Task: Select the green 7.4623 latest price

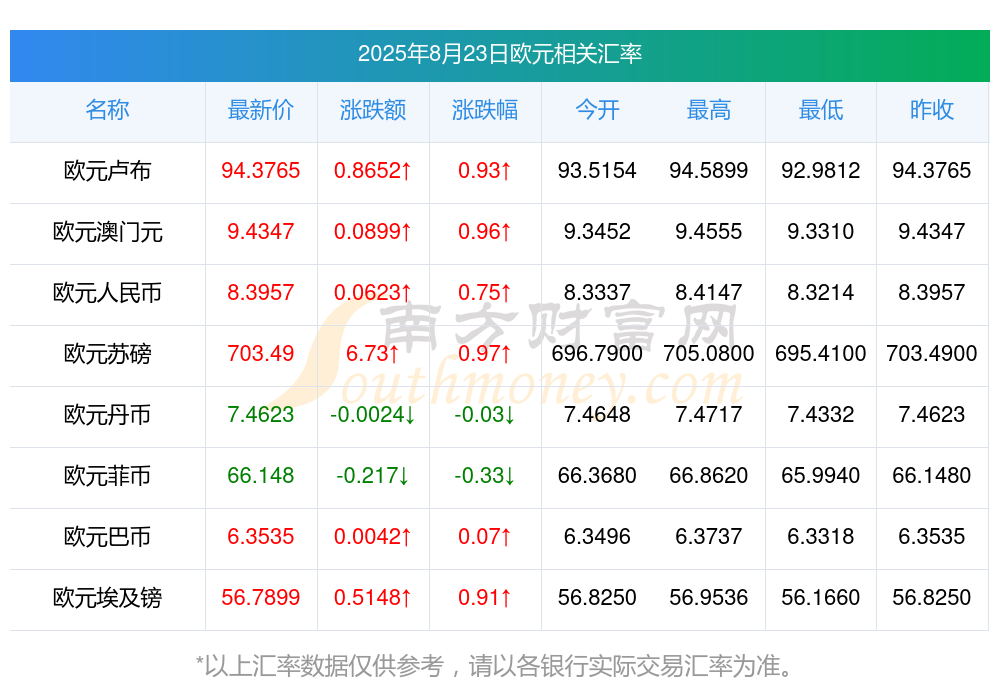Action: click(x=260, y=414)
